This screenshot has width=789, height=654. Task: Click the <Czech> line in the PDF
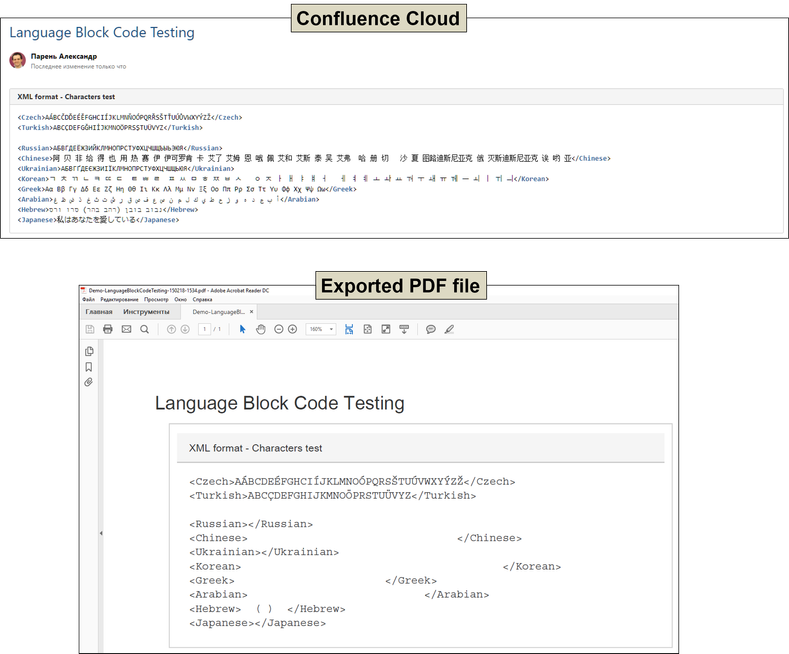[x=352, y=481]
